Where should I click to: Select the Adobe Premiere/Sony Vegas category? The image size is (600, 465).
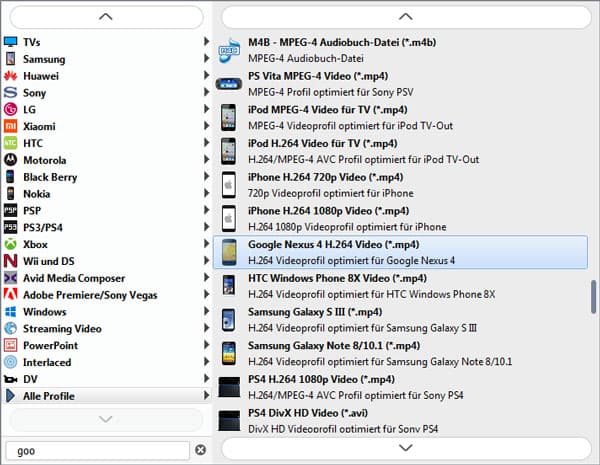click(107, 295)
